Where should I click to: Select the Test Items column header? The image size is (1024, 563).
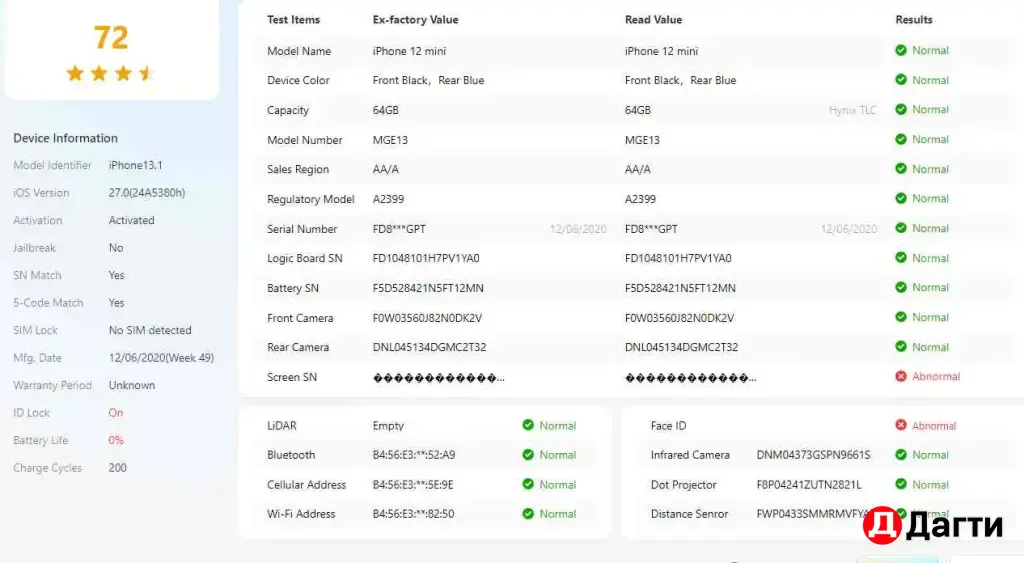coord(293,20)
